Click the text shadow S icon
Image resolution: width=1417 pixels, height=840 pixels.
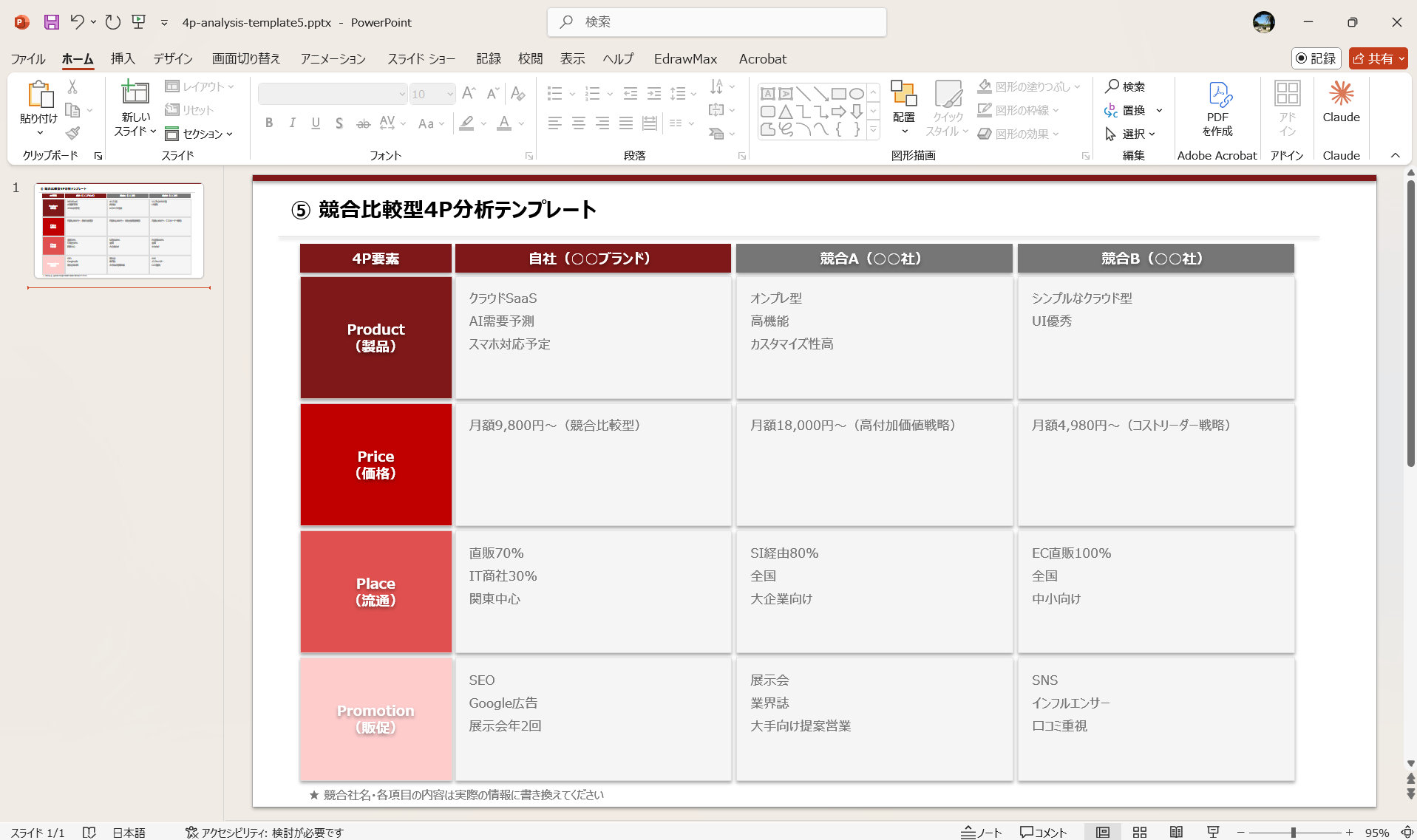[x=339, y=123]
